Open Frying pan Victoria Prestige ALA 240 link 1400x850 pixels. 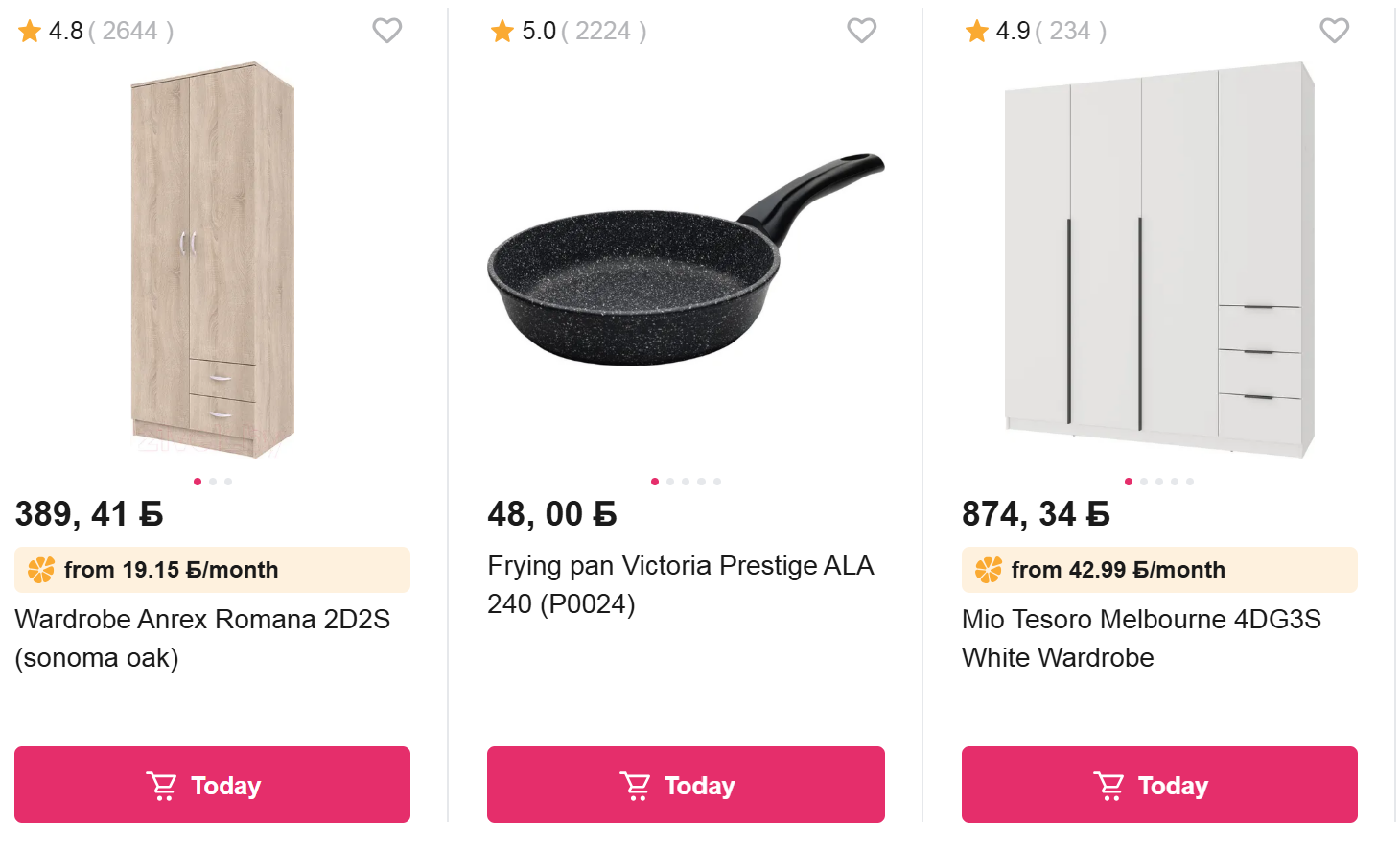(681, 584)
